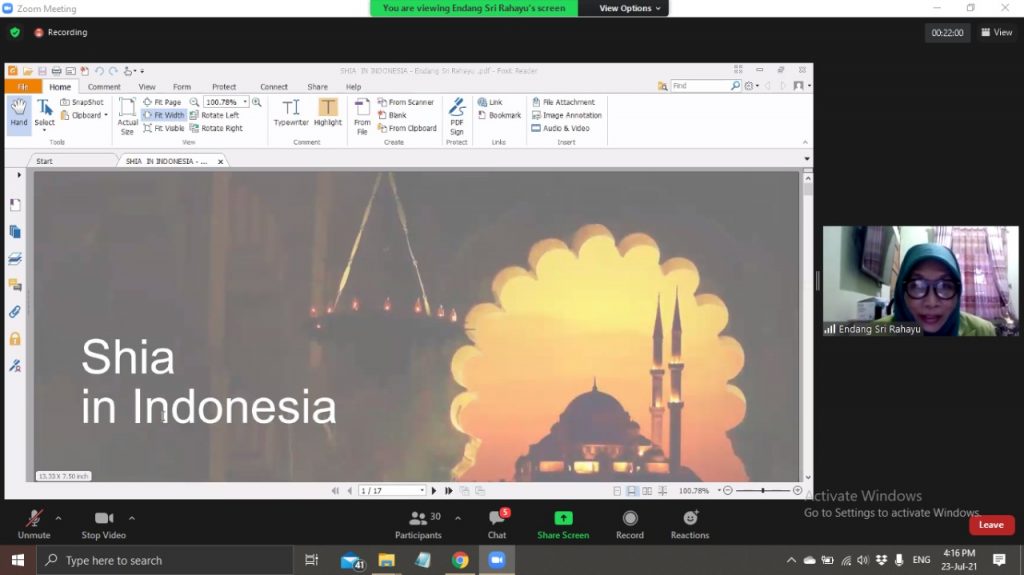Select the Highlight tool
The height and width of the screenshot is (575, 1024).
click(328, 112)
